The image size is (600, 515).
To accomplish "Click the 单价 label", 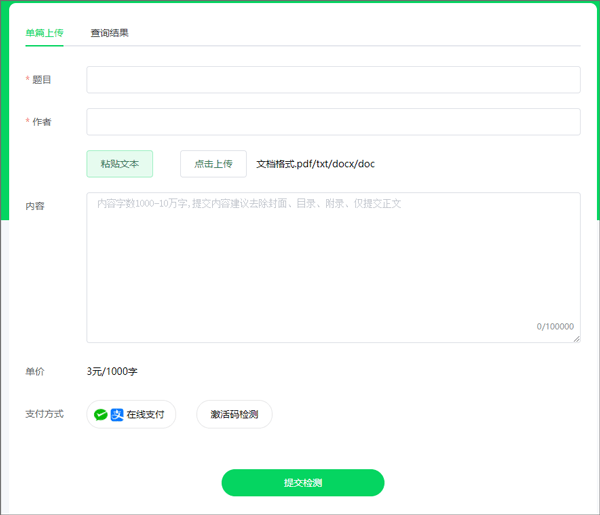I will click(x=35, y=371).
